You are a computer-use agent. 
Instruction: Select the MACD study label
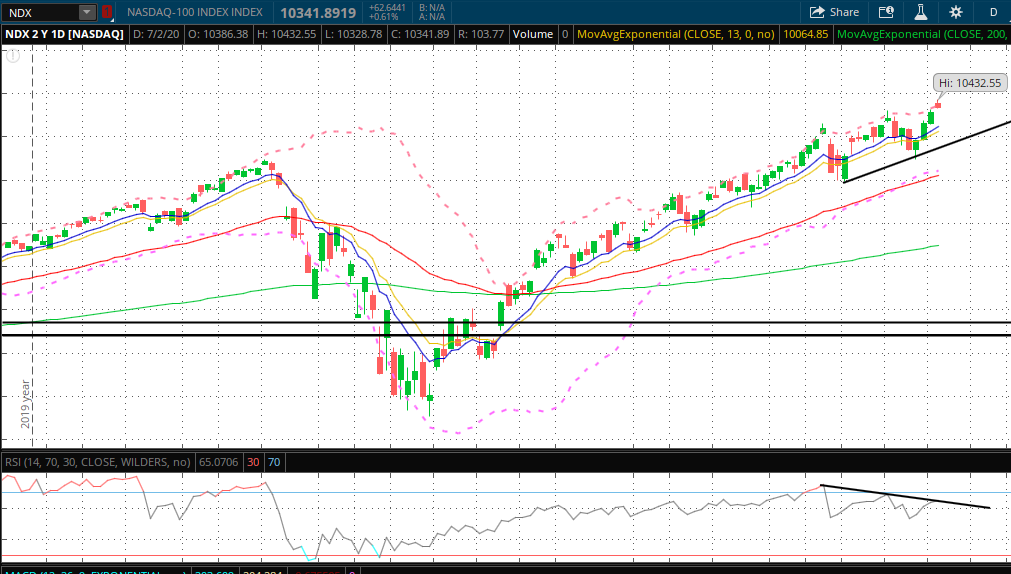click(97, 571)
